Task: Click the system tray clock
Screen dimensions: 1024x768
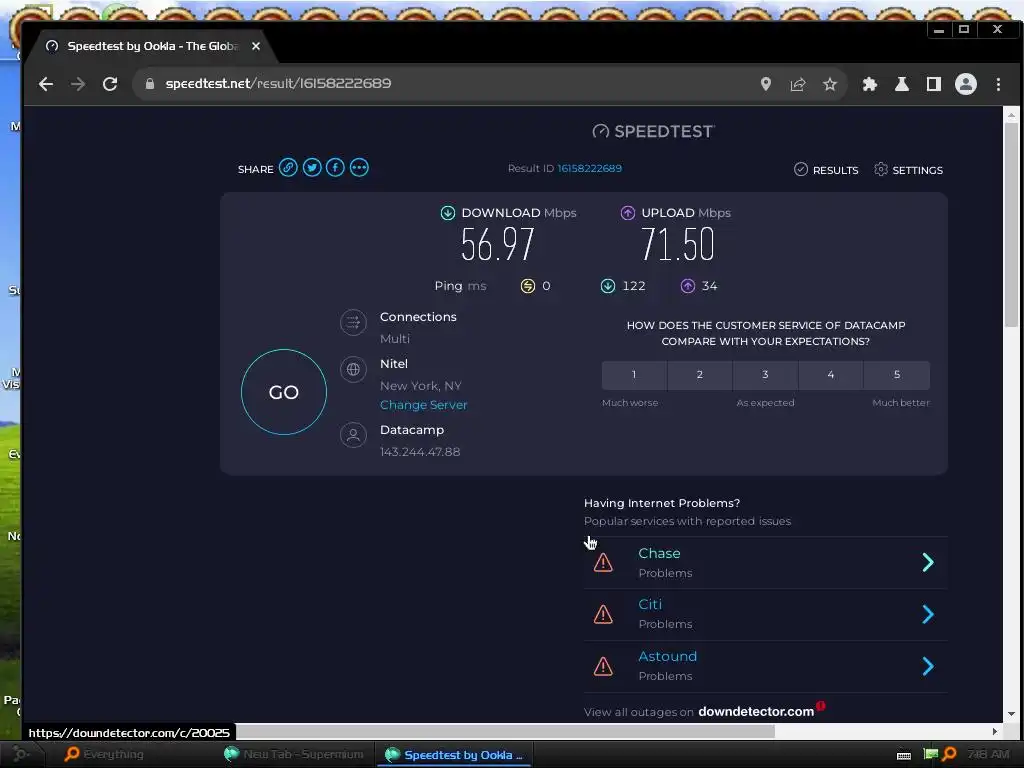Action: 988,754
